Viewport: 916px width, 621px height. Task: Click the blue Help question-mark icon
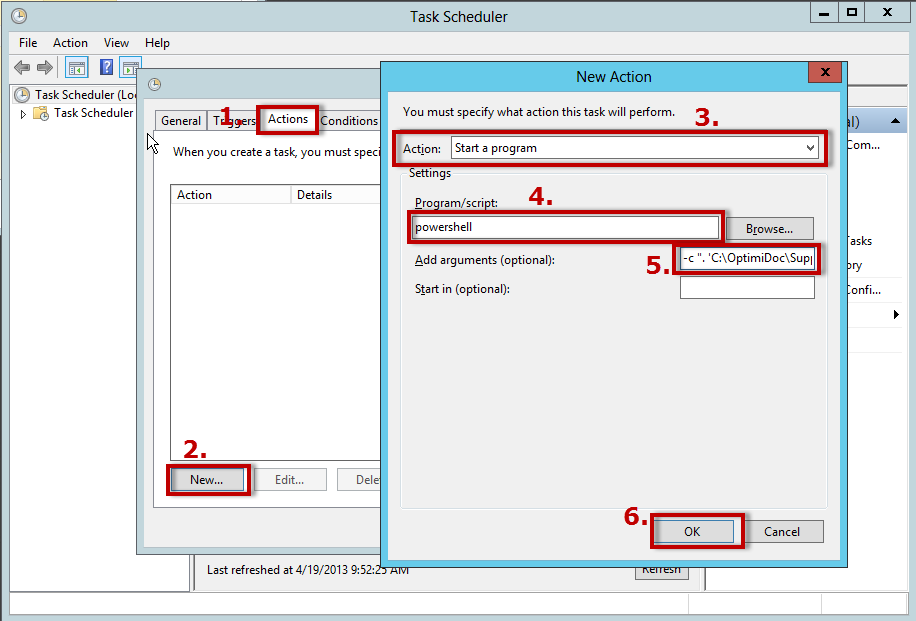106,68
